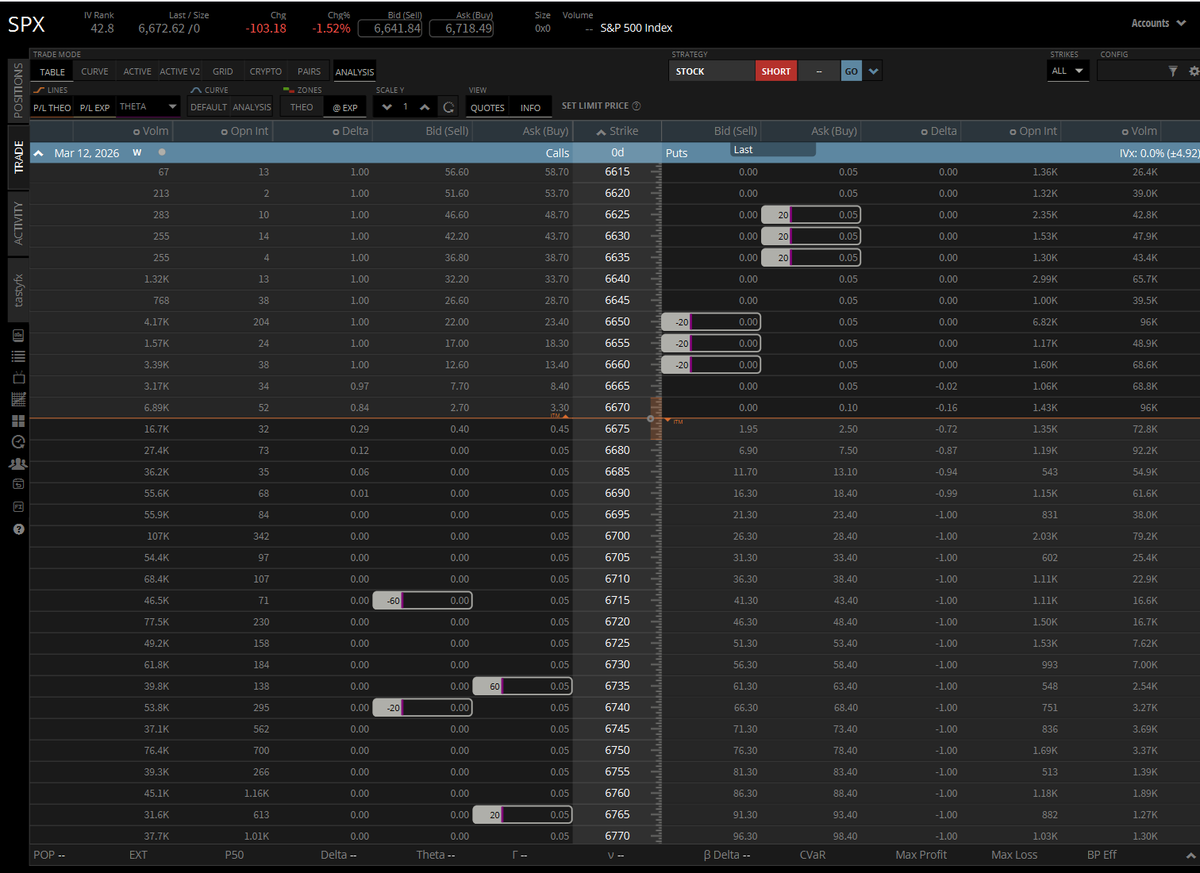Open the quote card icon in left sidebar

pos(18,334)
